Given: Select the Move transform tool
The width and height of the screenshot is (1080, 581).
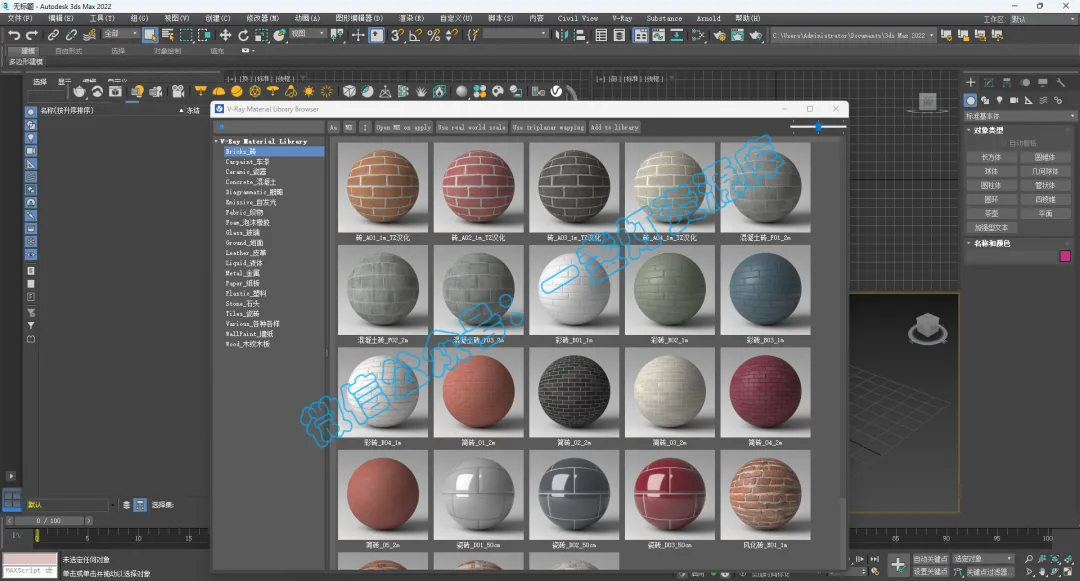Looking at the screenshot, I should pos(225,35).
